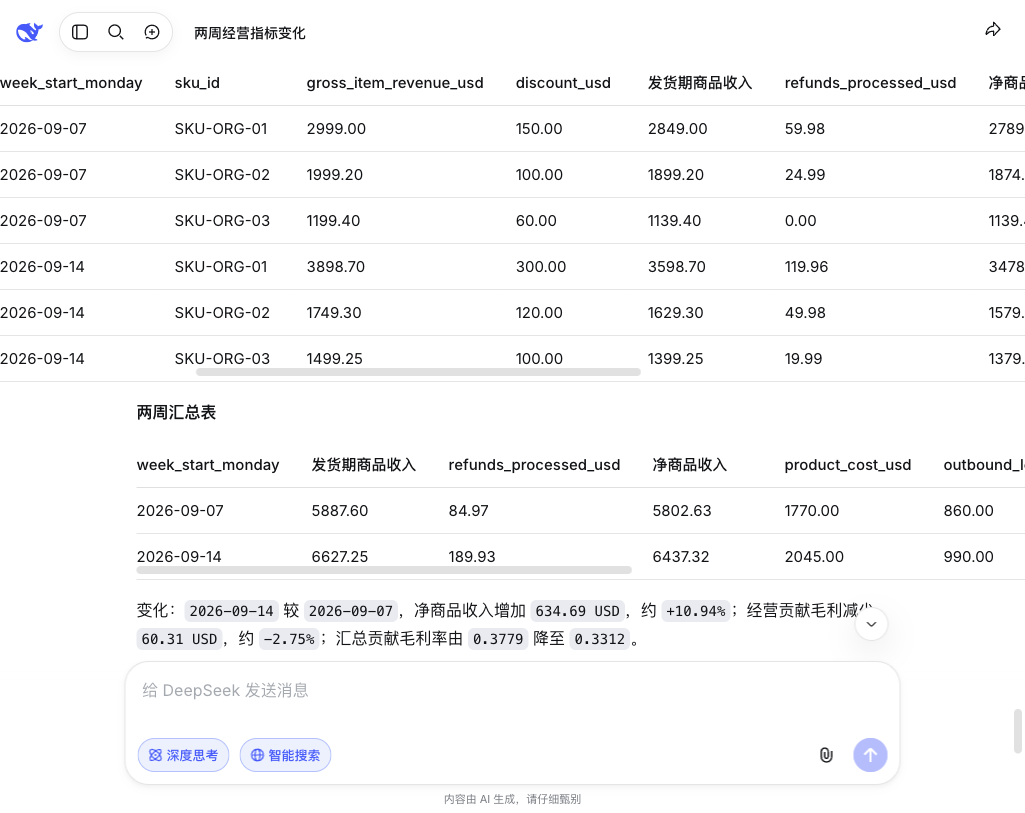Viewport: 1025px width, 813px height.
Task: Open the chat search icon
Action: 116,32
